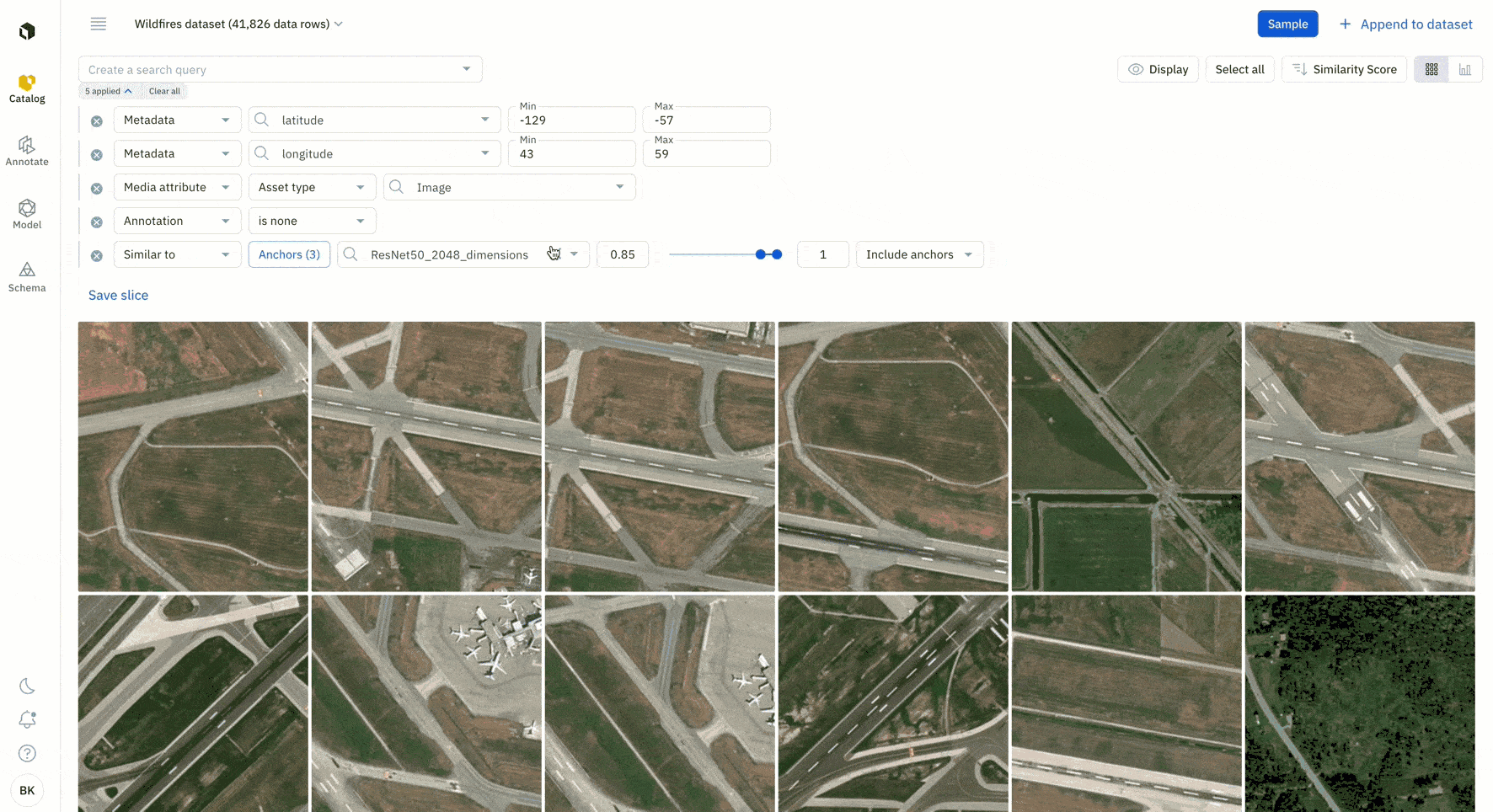Open the Wildfires dataset dropdown

pos(238,24)
